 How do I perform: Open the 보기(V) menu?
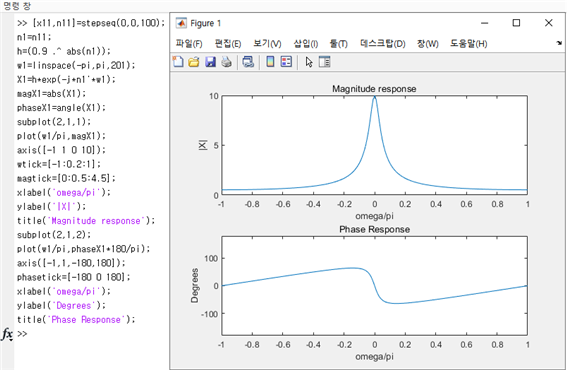[267, 44]
